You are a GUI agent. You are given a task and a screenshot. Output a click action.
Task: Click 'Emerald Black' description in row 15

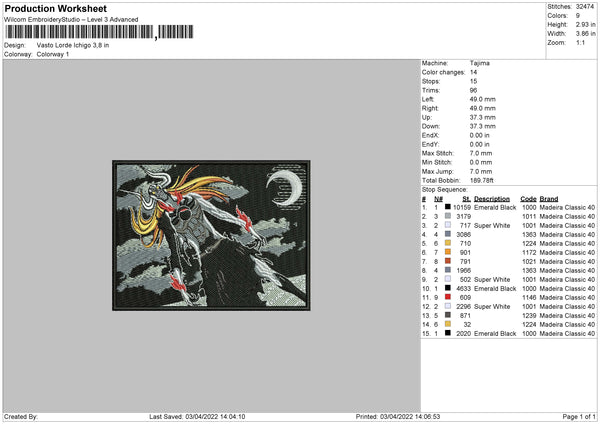[495, 334]
